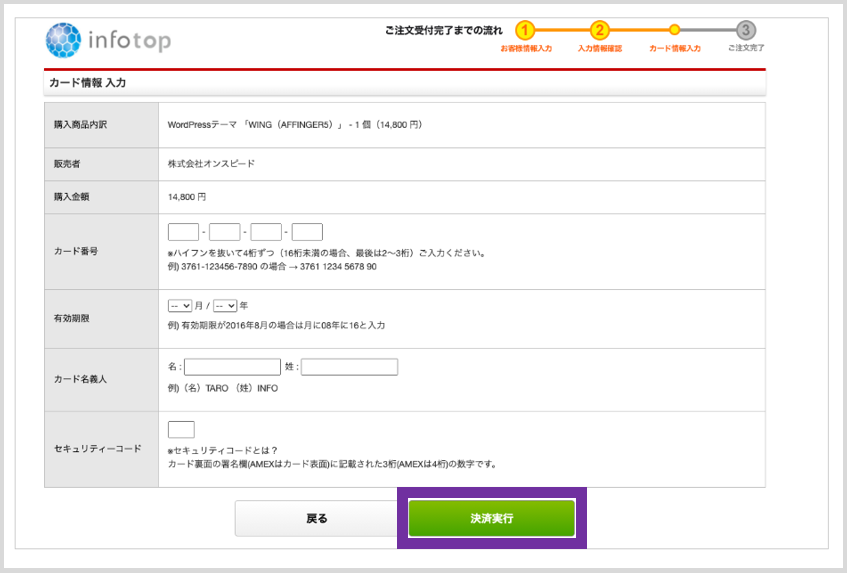This screenshot has width=847, height=573.
Task: Click the TARO INFO name example text
Action: tap(223, 388)
